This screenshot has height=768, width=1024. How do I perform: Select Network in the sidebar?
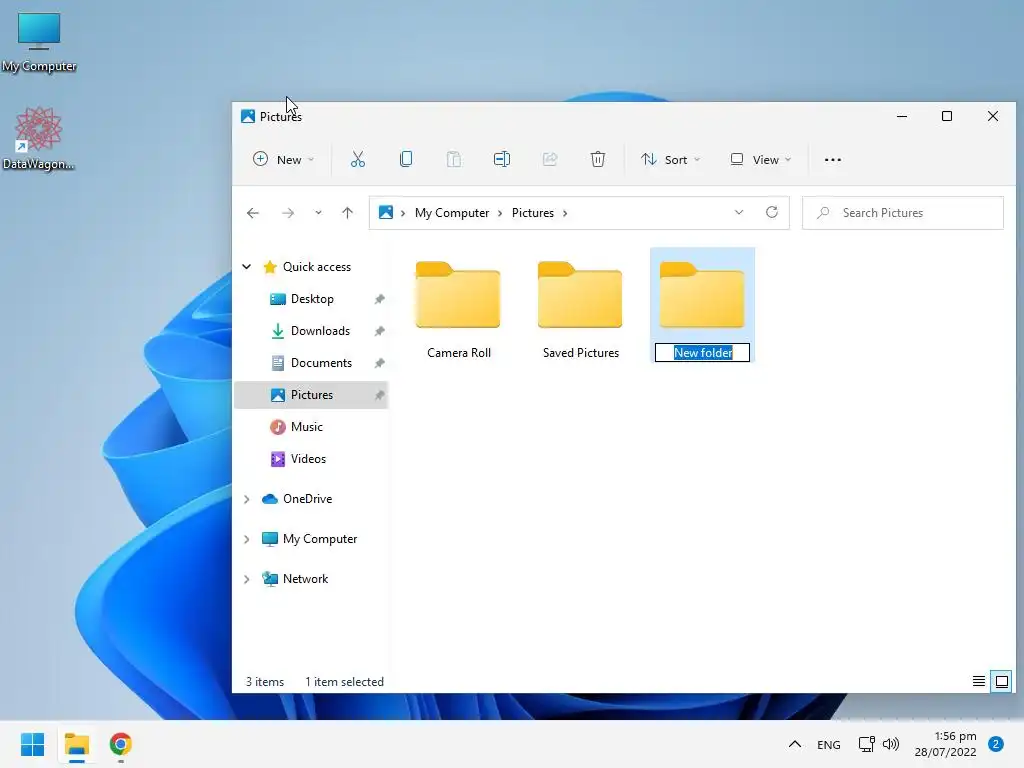pyautogui.click(x=305, y=579)
